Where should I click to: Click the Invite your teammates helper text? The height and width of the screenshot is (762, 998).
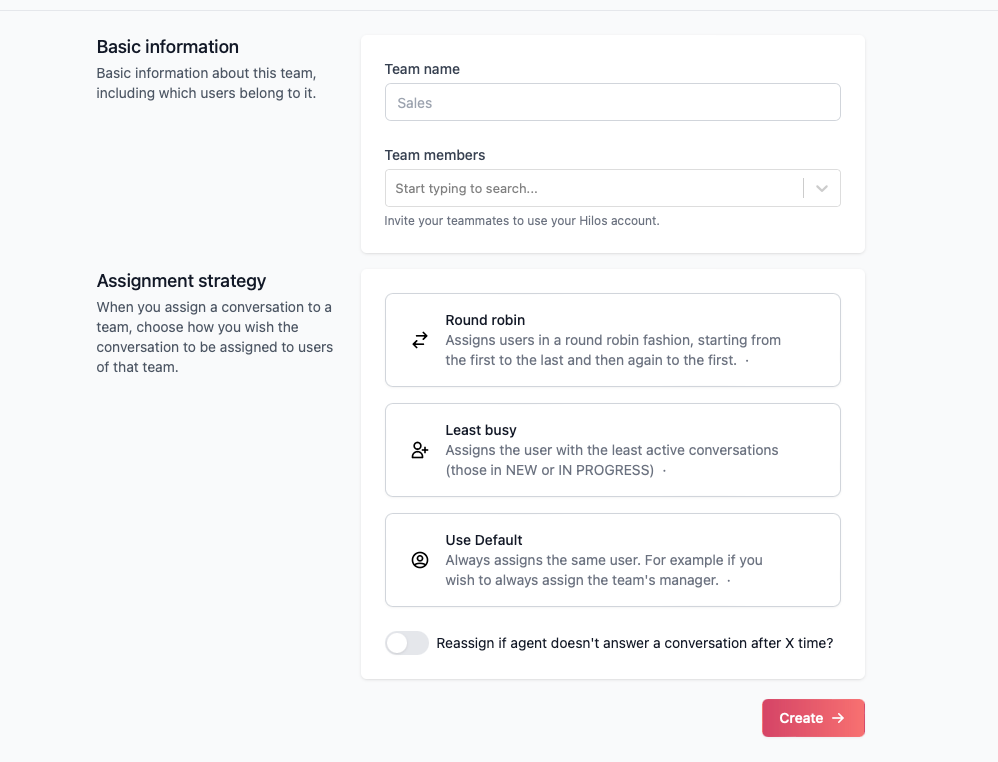point(521,220)
